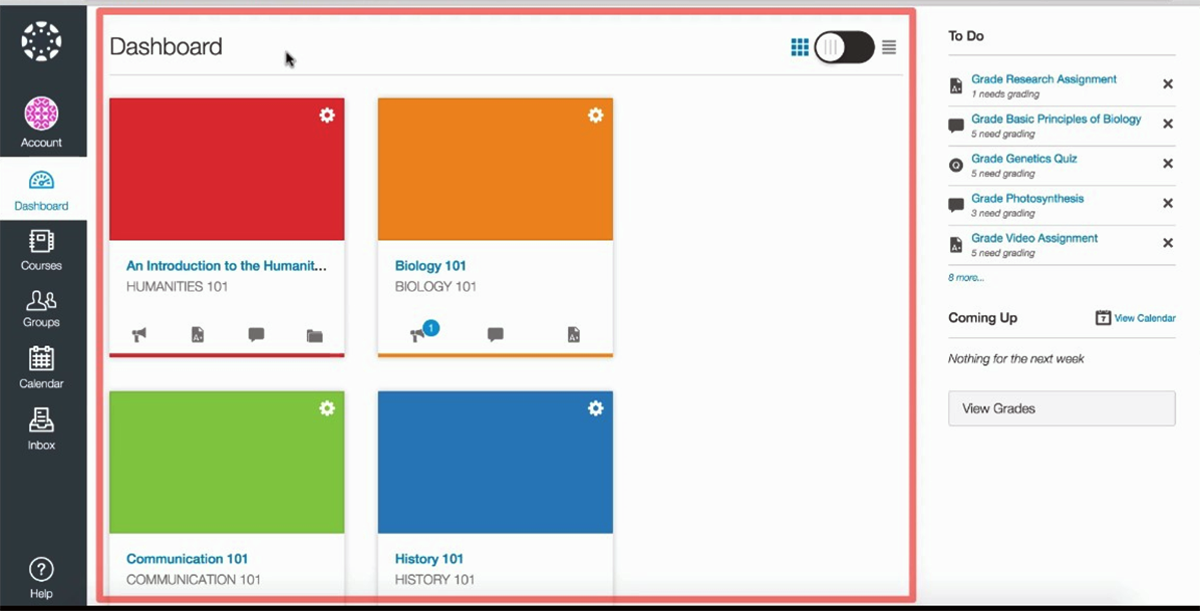The height and width of the screenshot is (611, 1200).
Task: Select the list view icon
Action: 889,47
